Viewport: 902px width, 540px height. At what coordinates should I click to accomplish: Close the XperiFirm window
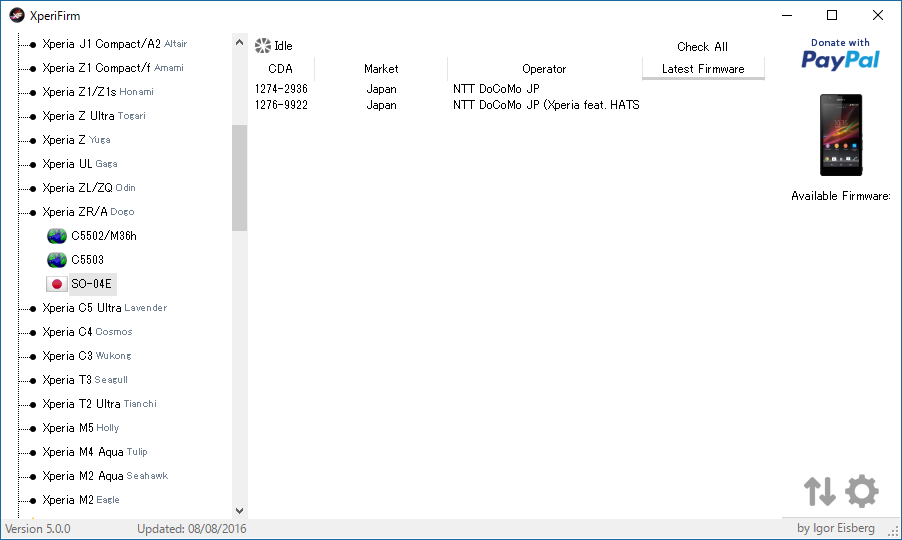[x=877, y=16]
